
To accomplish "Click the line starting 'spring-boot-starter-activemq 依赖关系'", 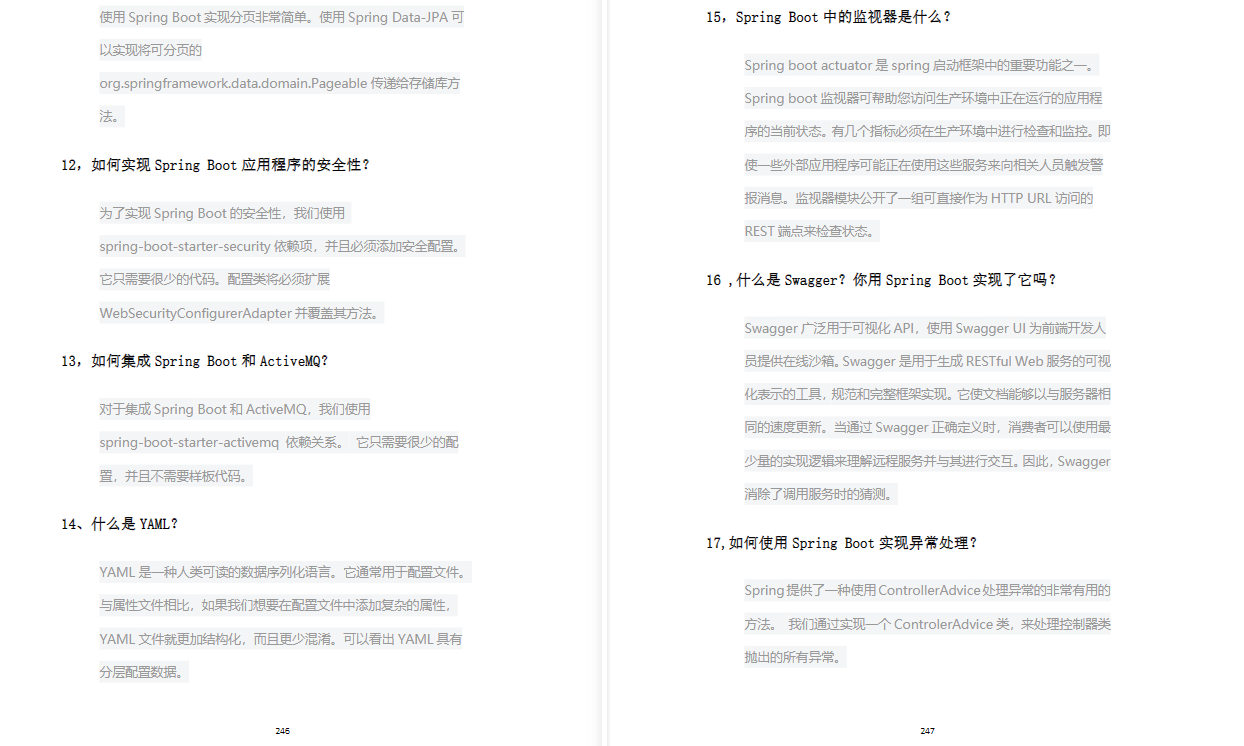I will click(279, 442).
